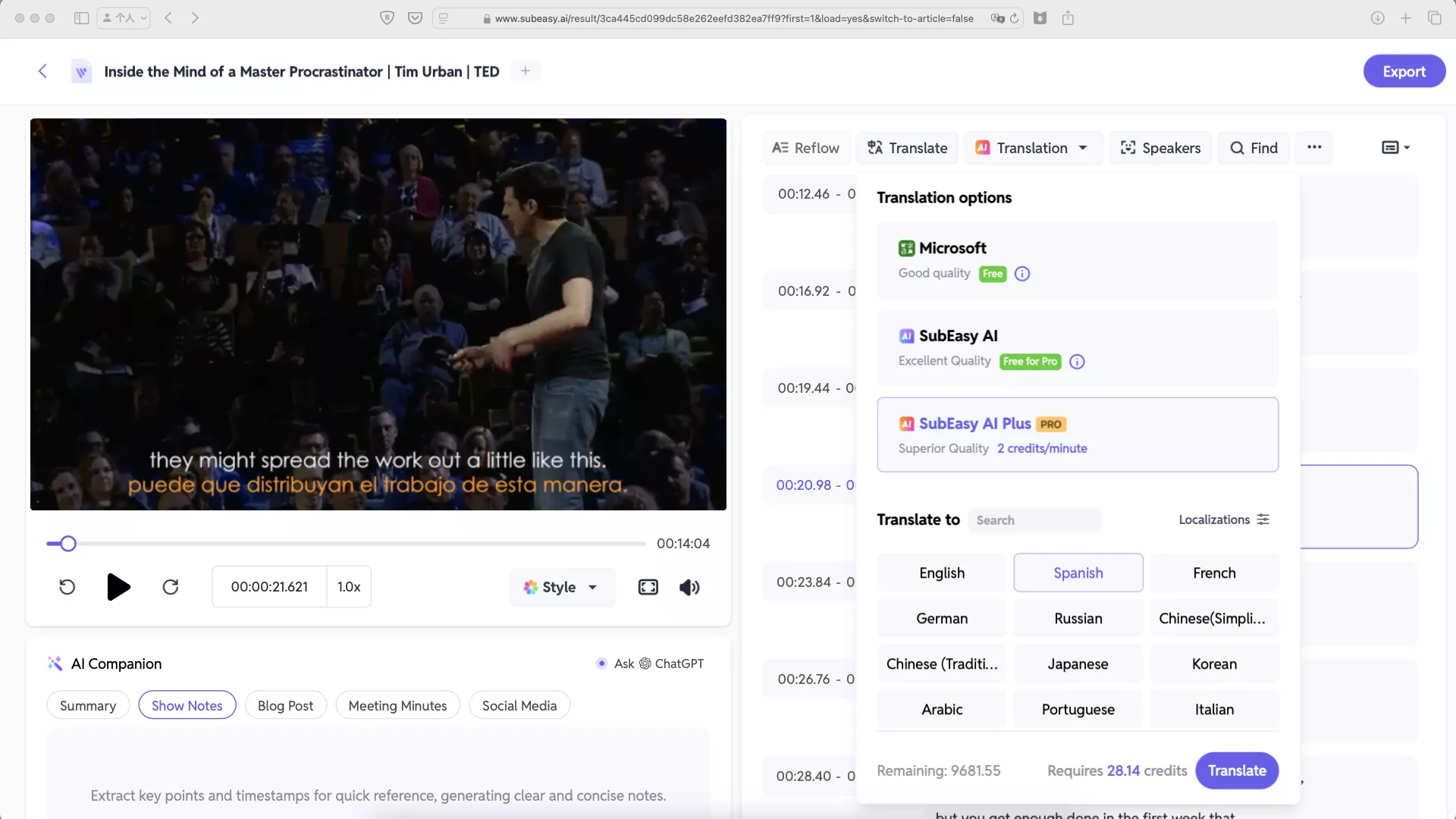The height and width of the screenshot is (819, 1456).
Task: Click the Microsoft info icon
Action: (x=1022, y=274)
